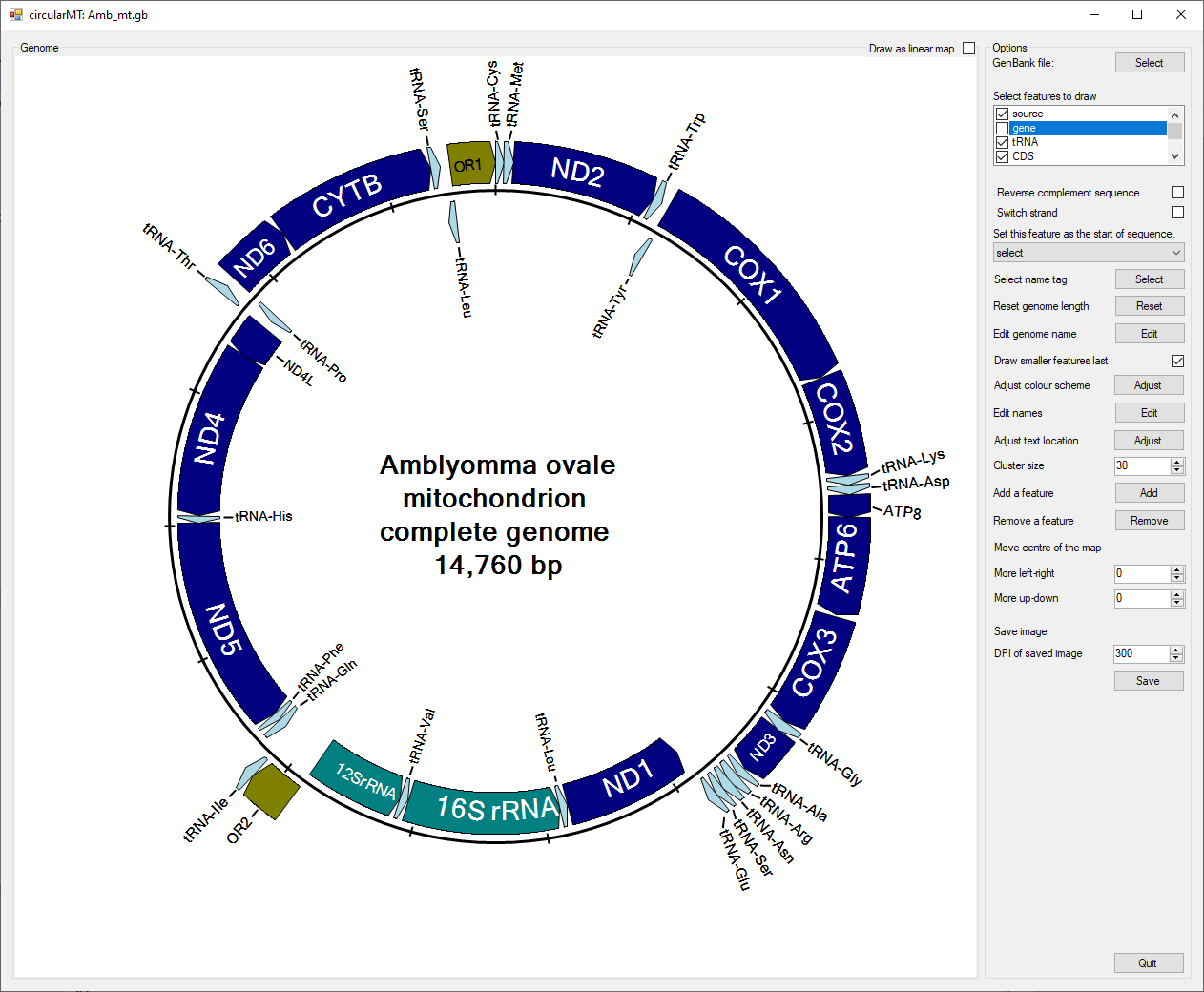This screenshot has height=992, width=1204.
Task: Click the Adjust colour scheme button
Action: pyautogui.click(x=1149, y=385)
